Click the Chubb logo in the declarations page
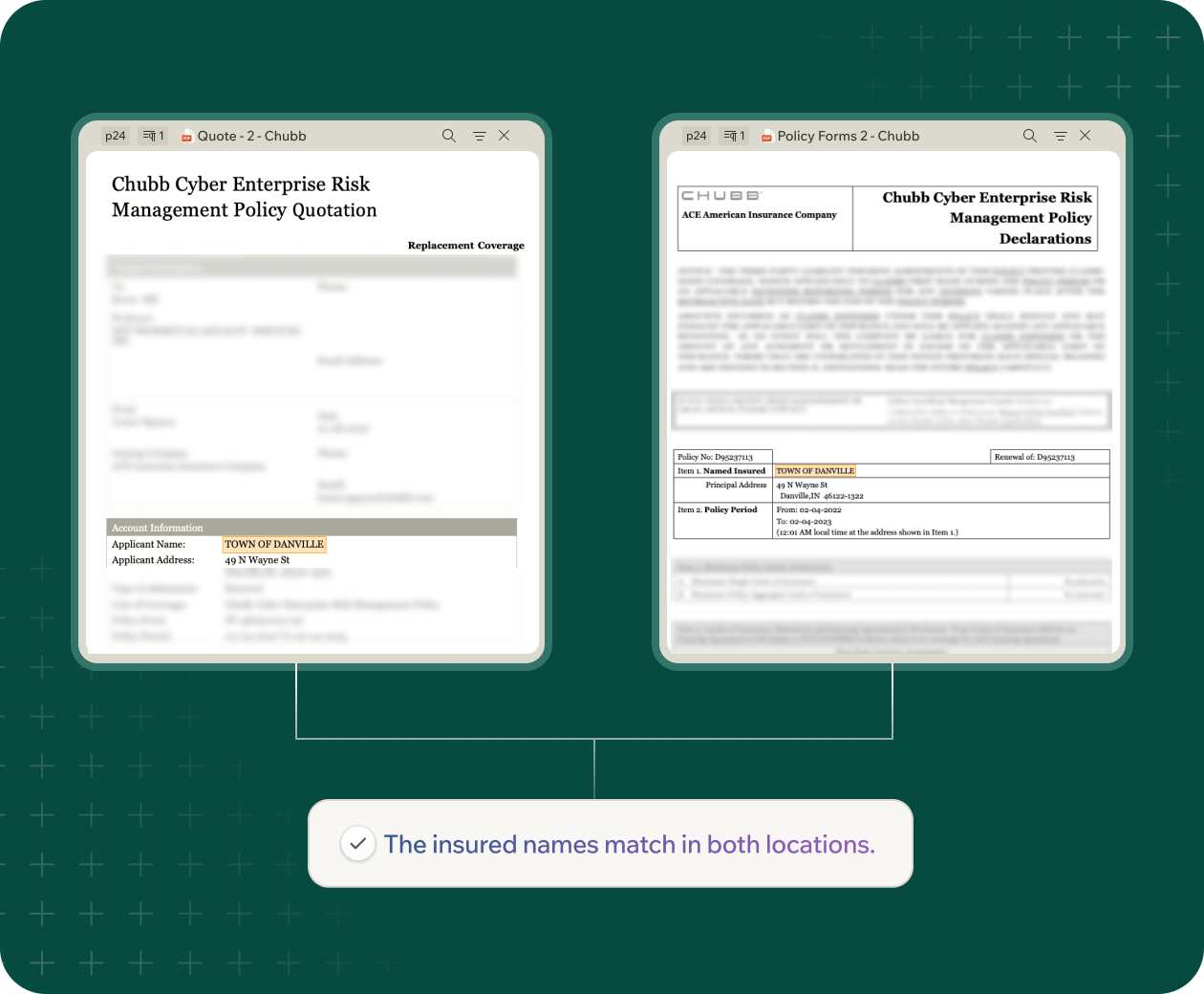 pos(720,195)
